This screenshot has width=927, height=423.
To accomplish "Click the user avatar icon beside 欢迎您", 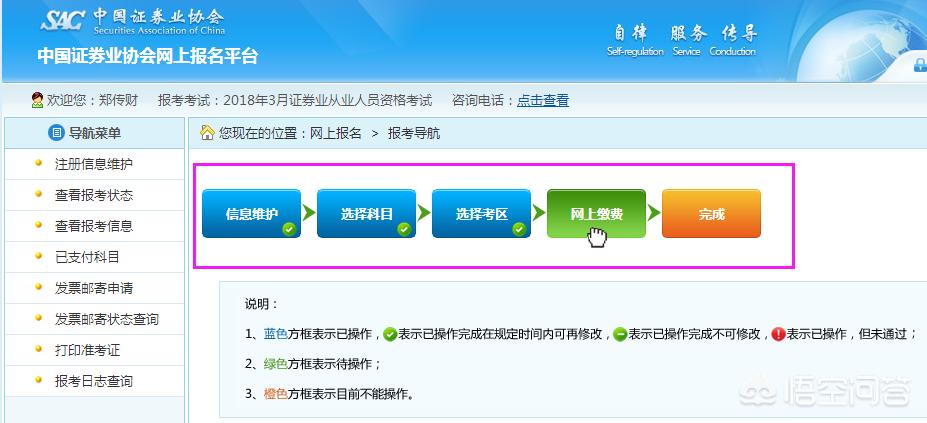I will [37, 100].
